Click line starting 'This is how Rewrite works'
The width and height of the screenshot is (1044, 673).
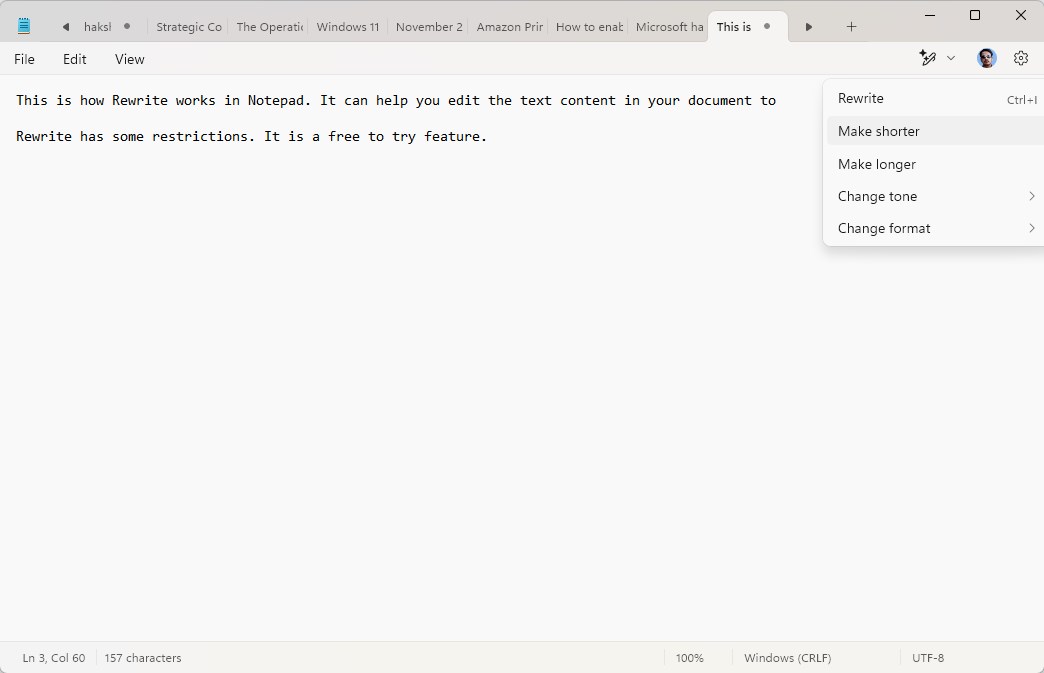[x=395, y=101]
